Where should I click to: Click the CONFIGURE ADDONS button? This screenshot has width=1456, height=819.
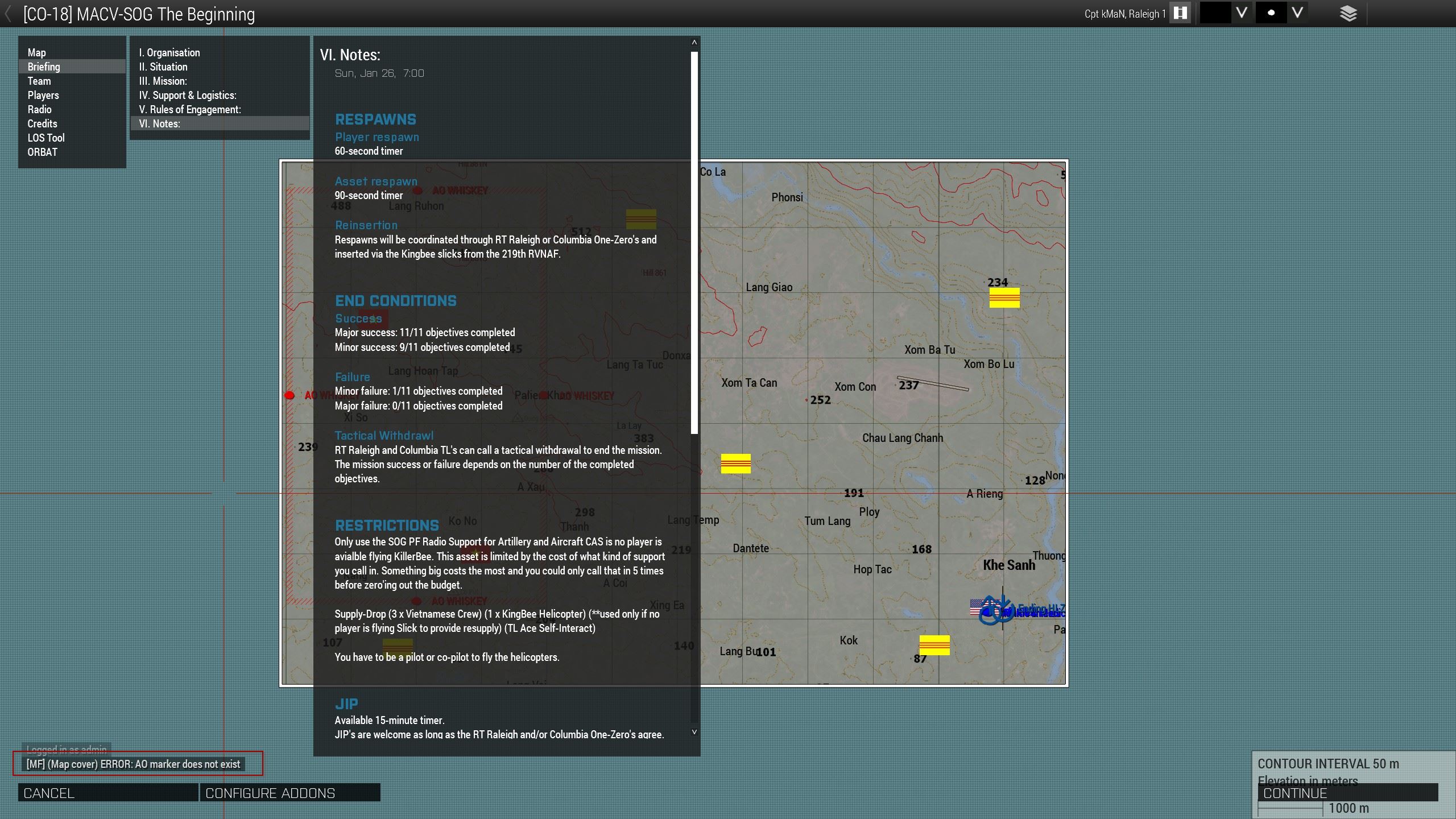coord(290,793)
